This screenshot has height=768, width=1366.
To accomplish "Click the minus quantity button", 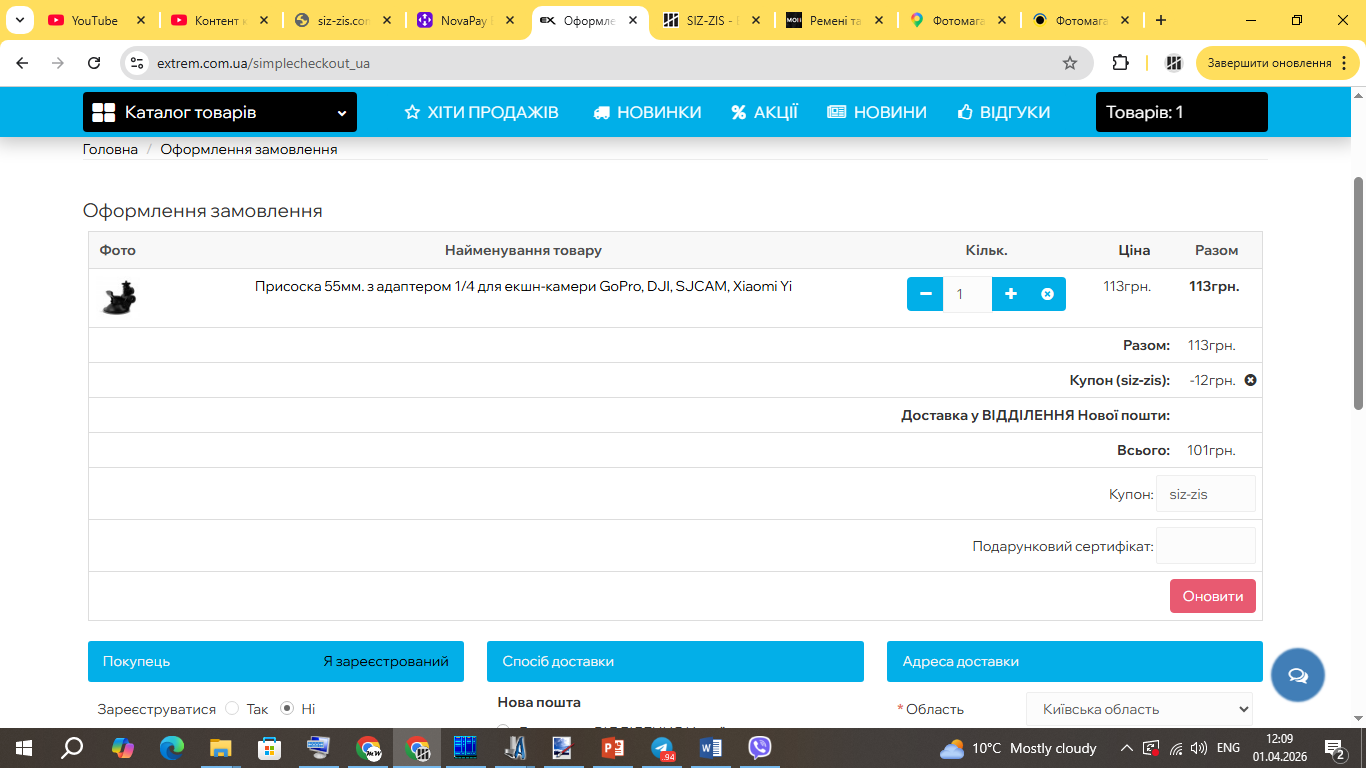I will point(925,294).
